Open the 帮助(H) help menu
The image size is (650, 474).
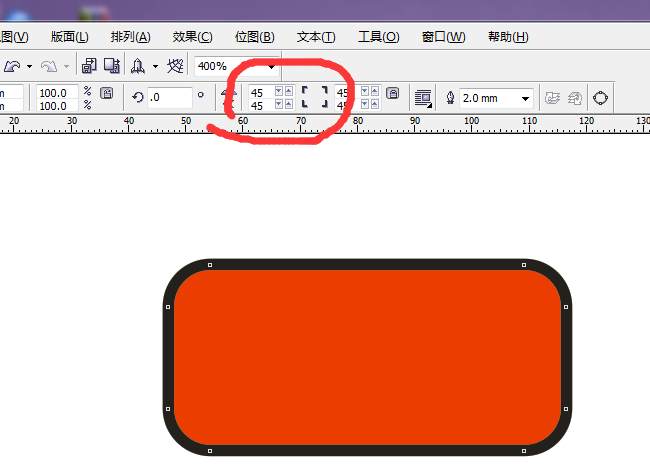[508, 37]
